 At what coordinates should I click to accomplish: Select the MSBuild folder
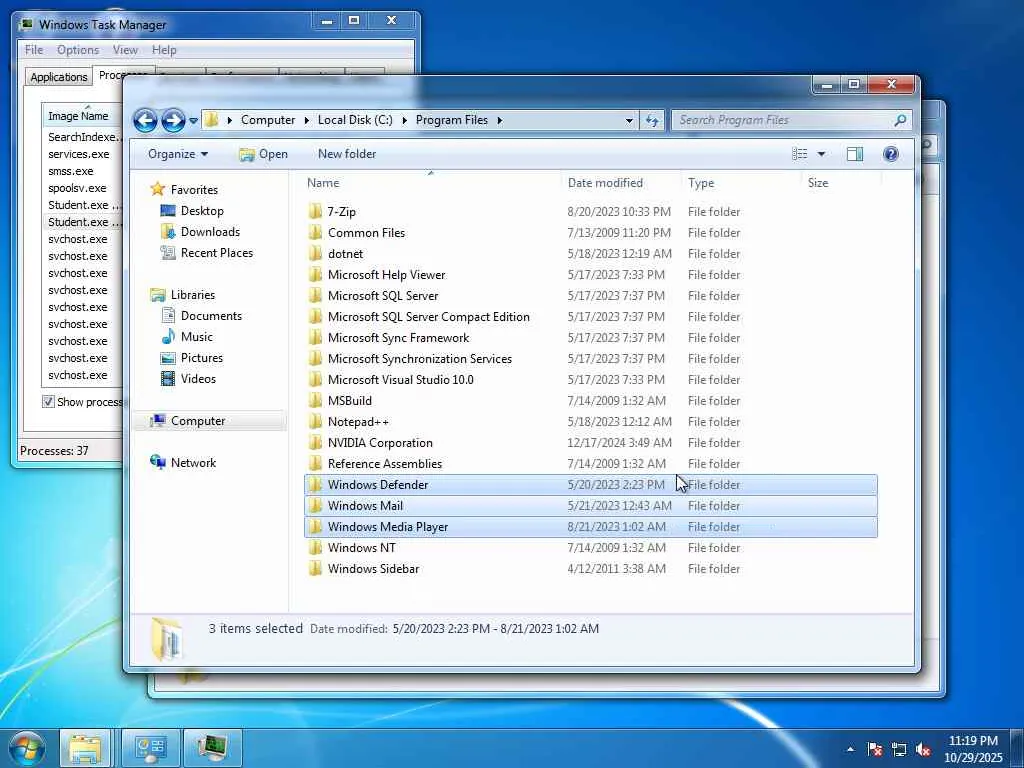[349, 400]
